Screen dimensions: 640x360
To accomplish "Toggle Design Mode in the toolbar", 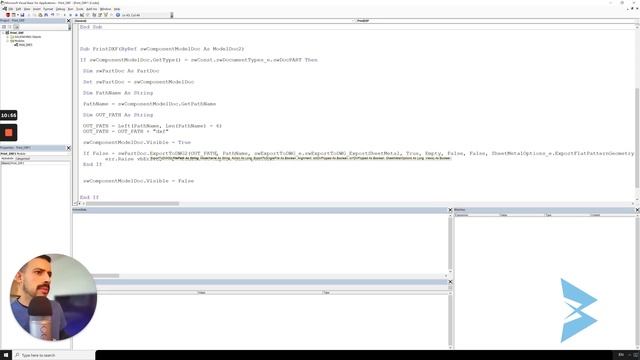I will tap(82, 15).
